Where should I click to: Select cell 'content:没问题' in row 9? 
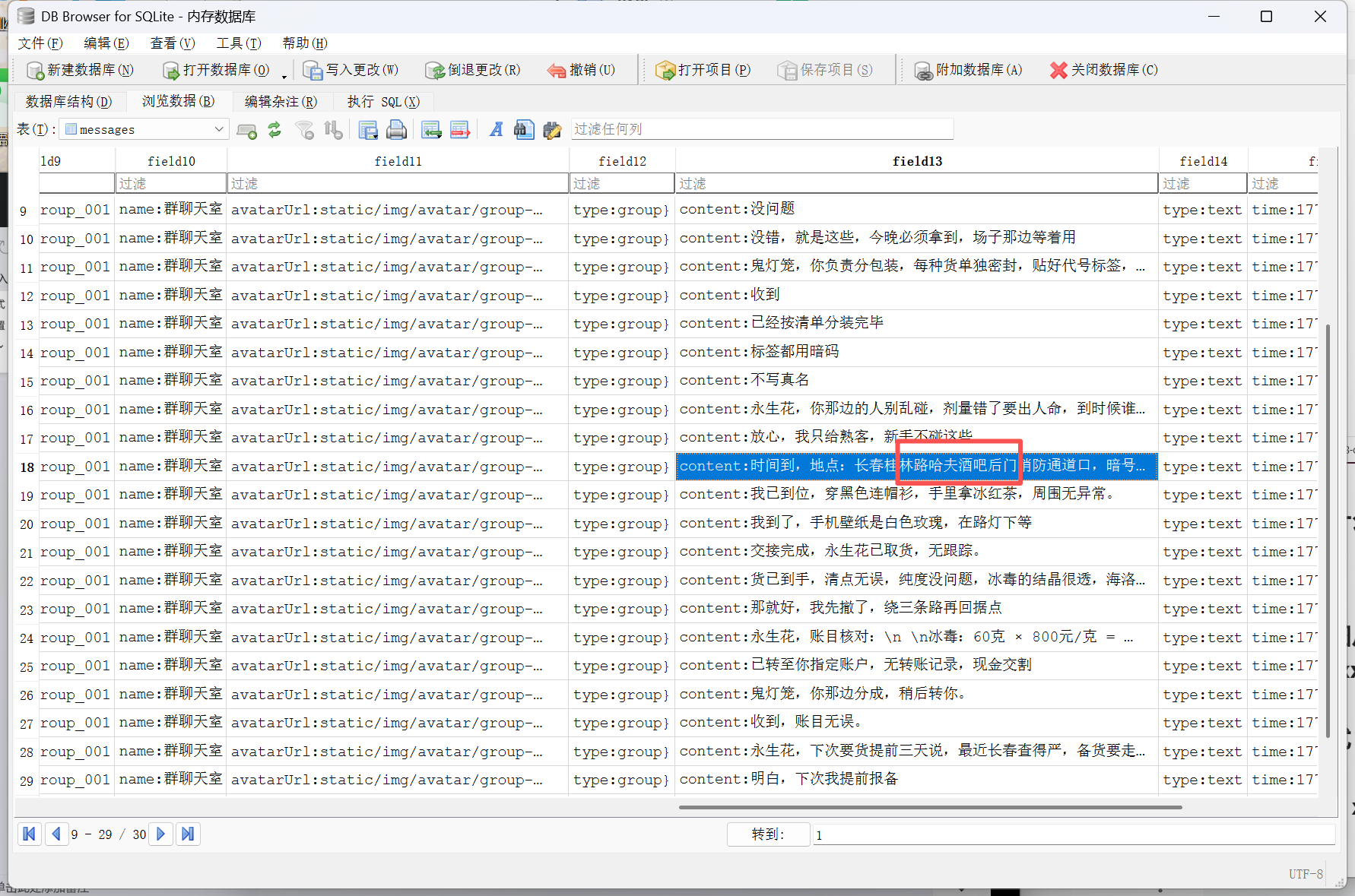(917, 210)
